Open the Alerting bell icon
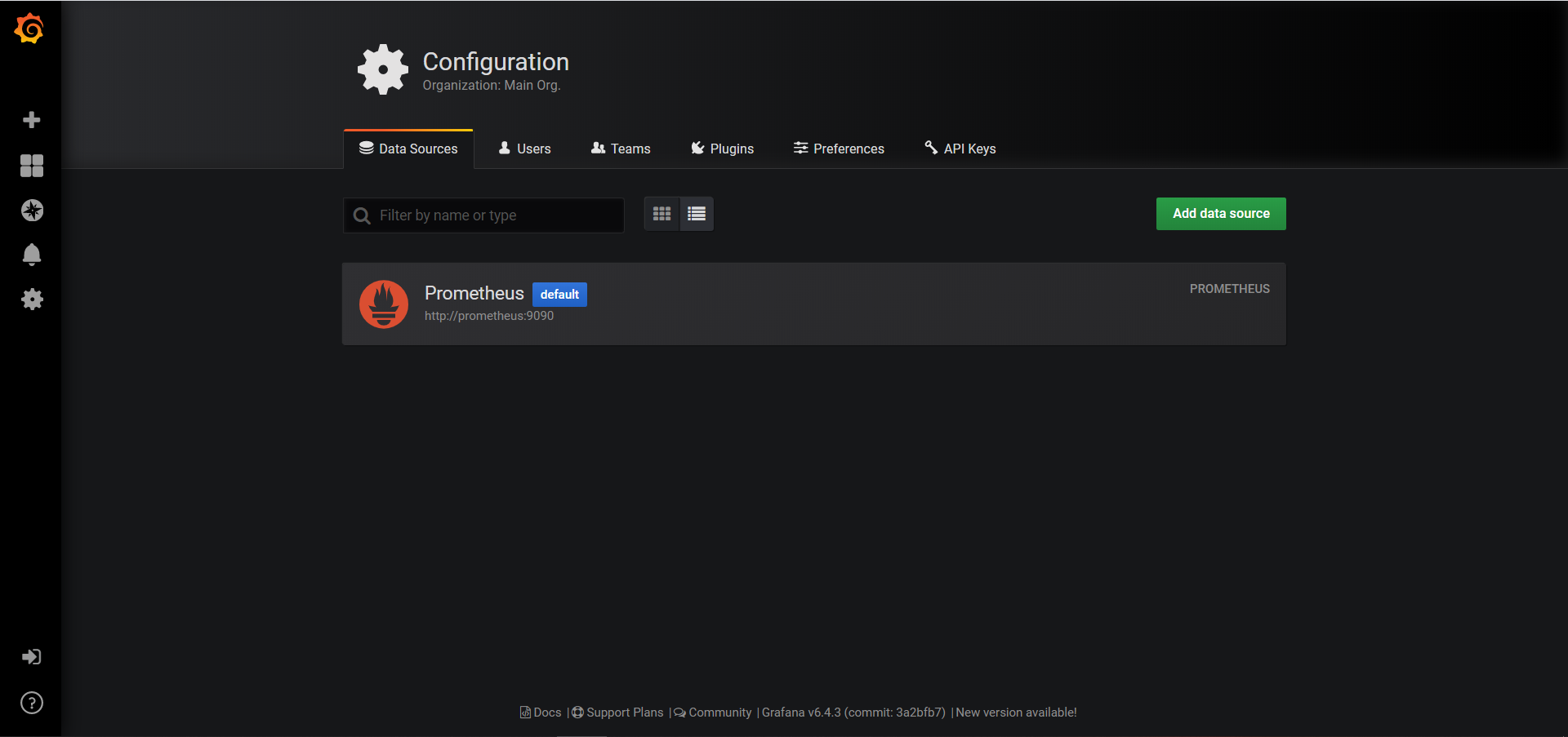 coord(31,255)
